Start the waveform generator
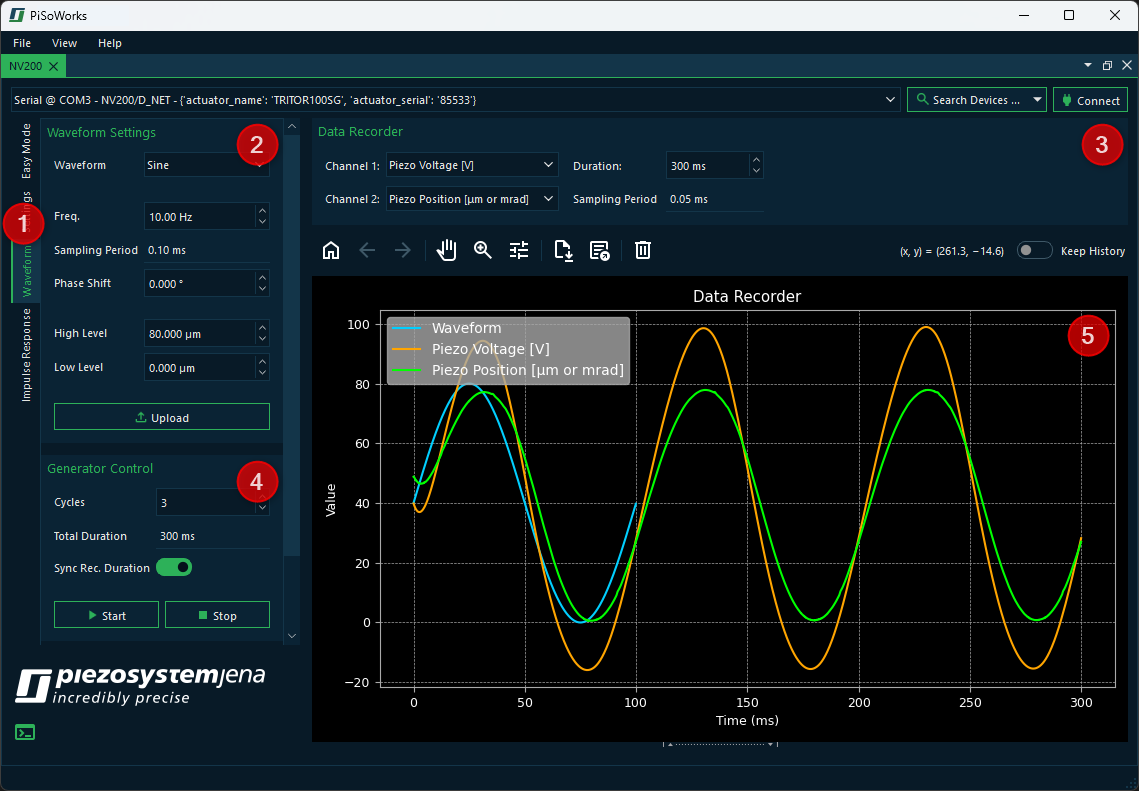The height and width of the screenshot is (791, 1139). (x=106, y=615)
